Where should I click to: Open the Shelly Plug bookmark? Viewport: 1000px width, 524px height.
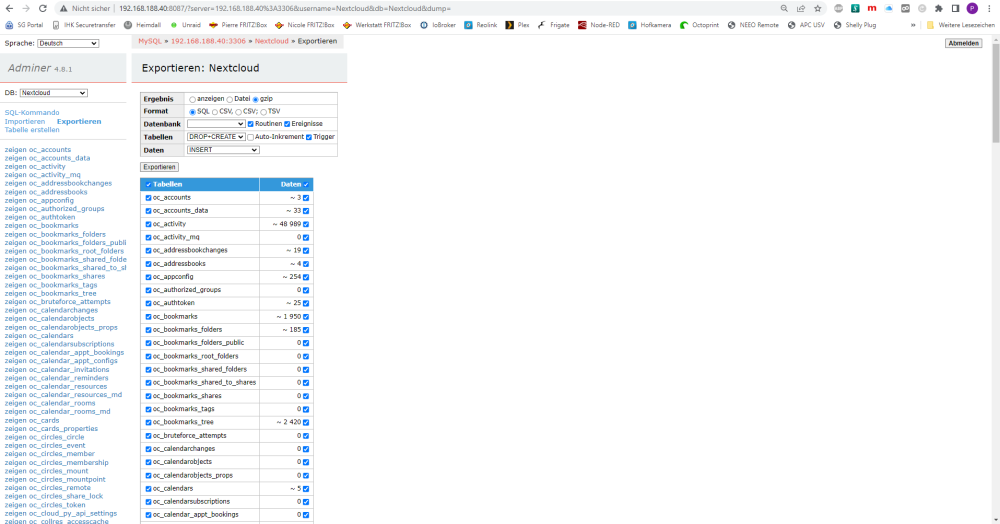pos(855,25)
